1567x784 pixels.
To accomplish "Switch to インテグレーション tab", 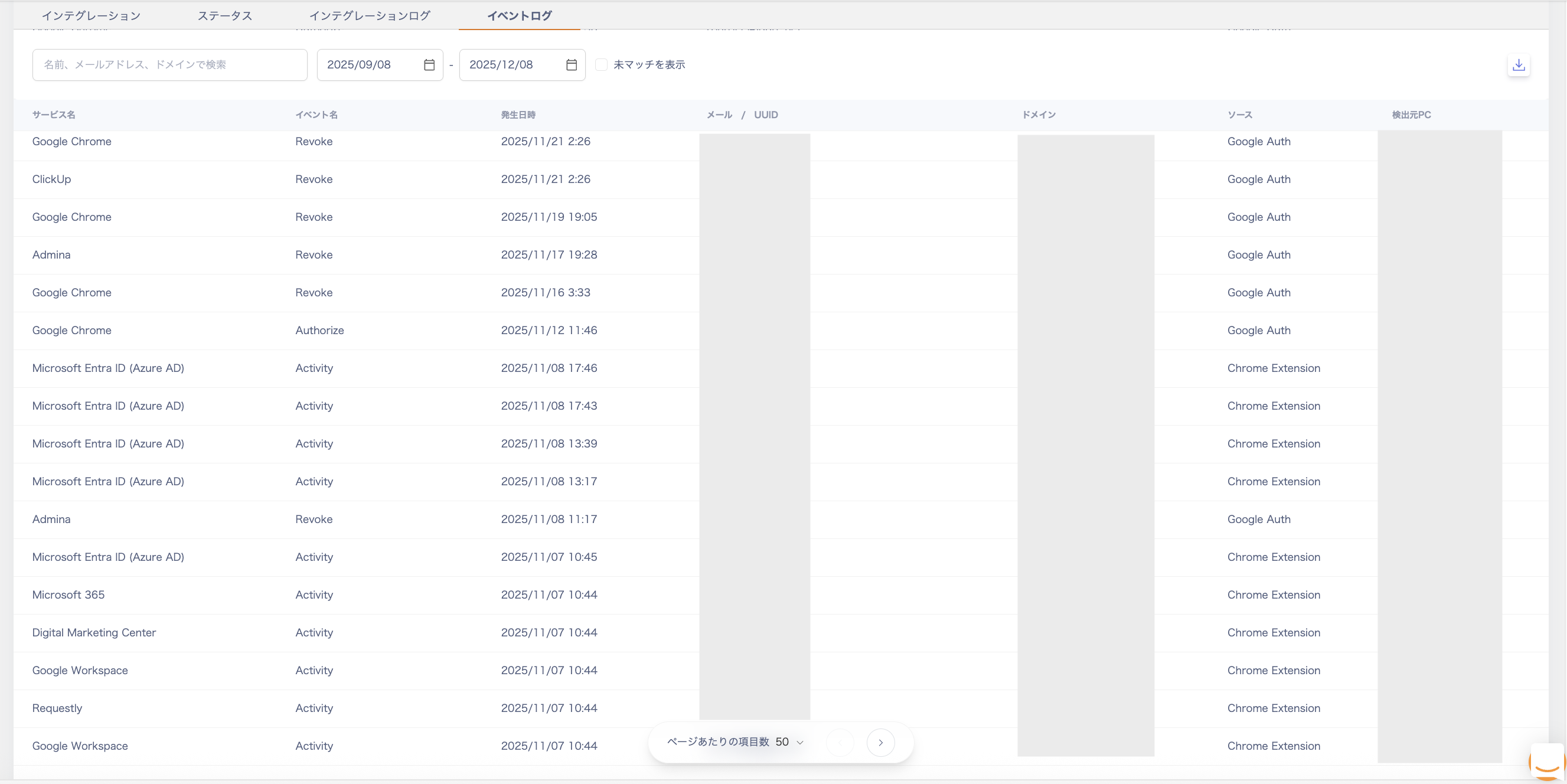I will pyautogui.click(x=92, y=16).
